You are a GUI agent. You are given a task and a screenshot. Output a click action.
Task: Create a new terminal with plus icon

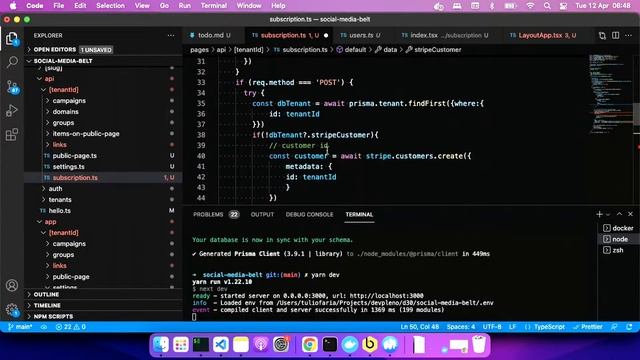click(599, 214)
